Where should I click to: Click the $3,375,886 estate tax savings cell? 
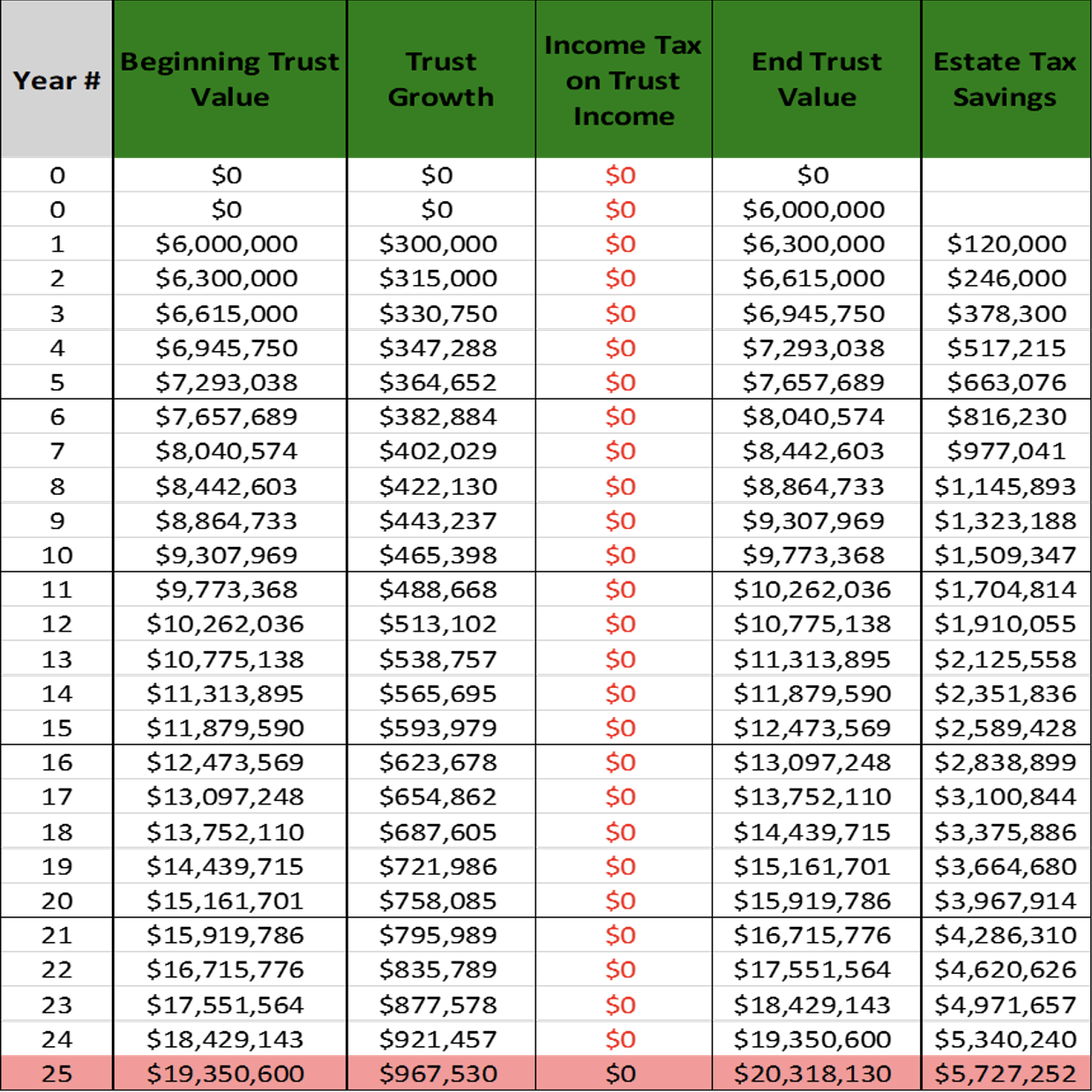click(x=1006, y=832)
